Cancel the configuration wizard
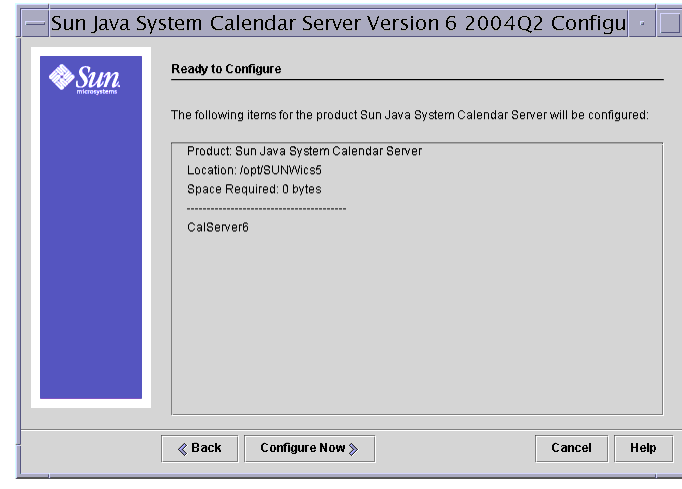The height and width of the screenshot is (489, 682). 571,448
